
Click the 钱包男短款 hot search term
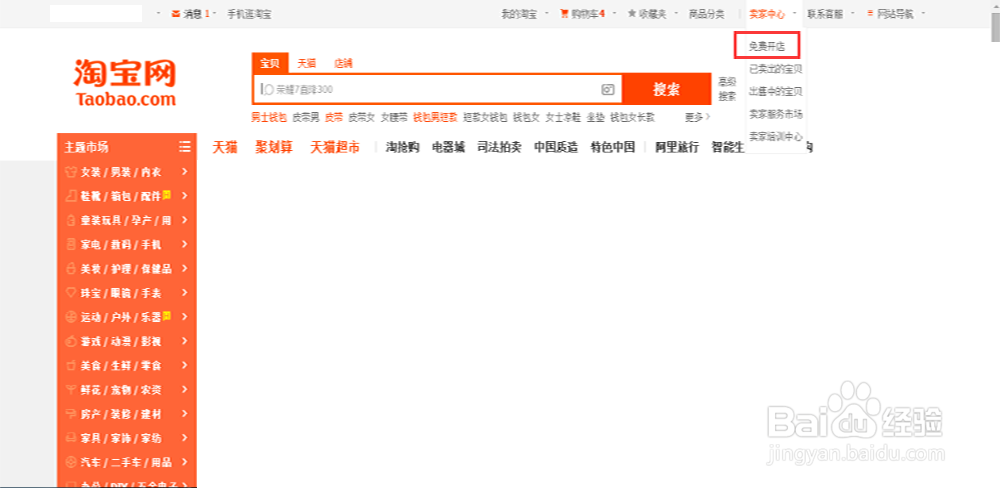436,117
